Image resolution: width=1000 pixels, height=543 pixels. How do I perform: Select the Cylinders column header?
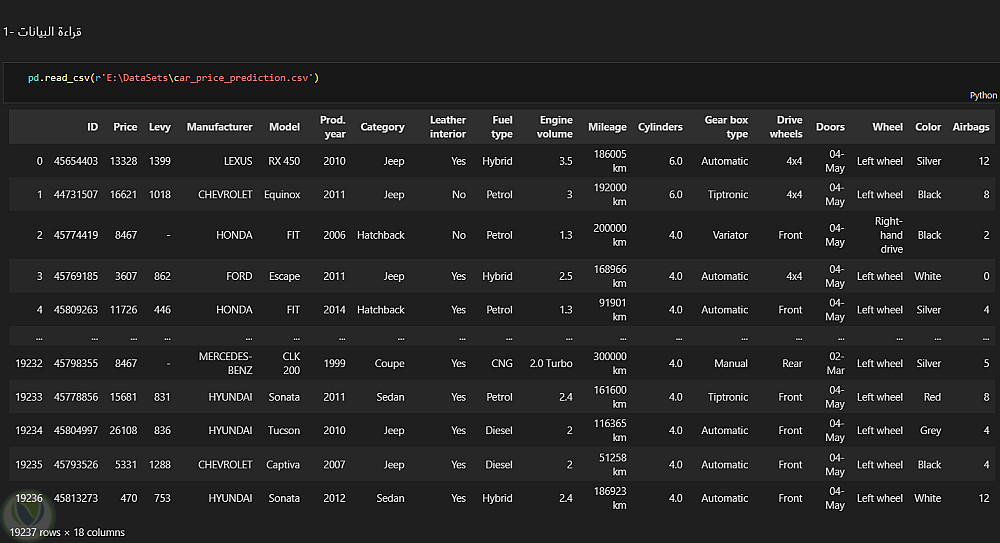click(x=660, y=127)
